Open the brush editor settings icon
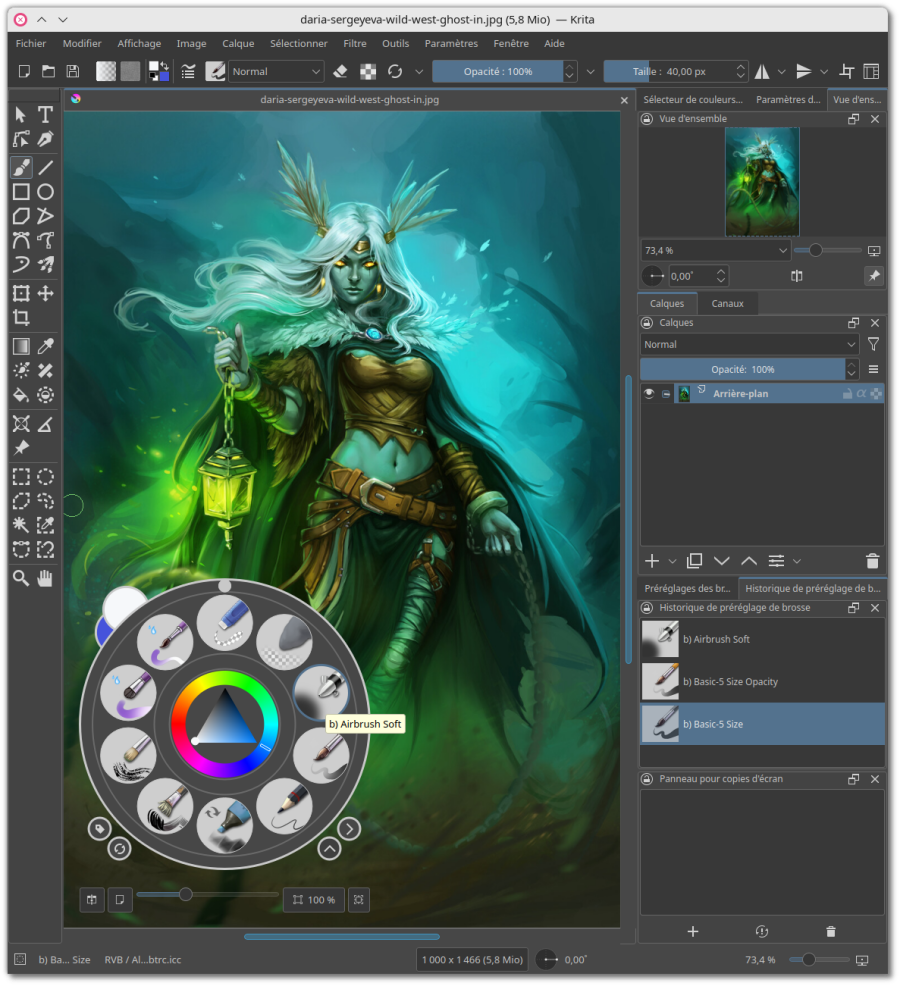Image resolution: width=900 pixels, height=986 pixels. point(188,72)
